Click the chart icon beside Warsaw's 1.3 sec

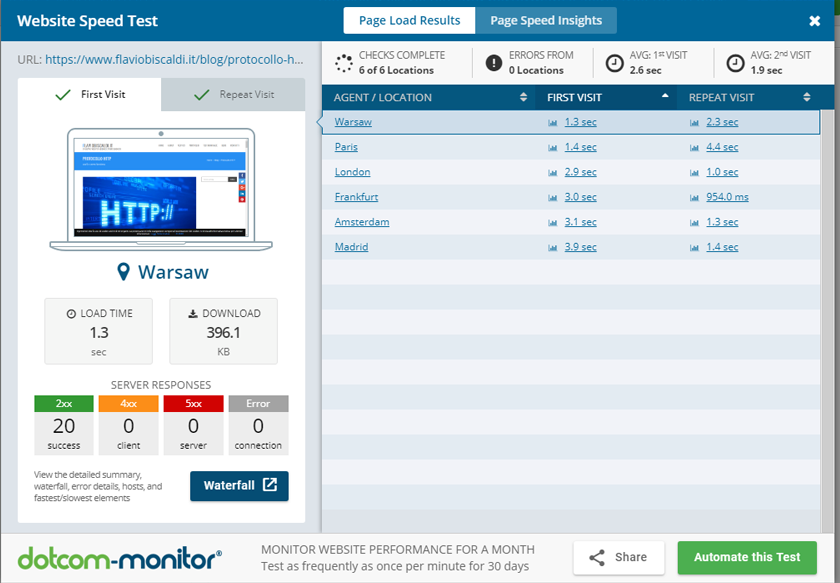click(x=553, y=122)
